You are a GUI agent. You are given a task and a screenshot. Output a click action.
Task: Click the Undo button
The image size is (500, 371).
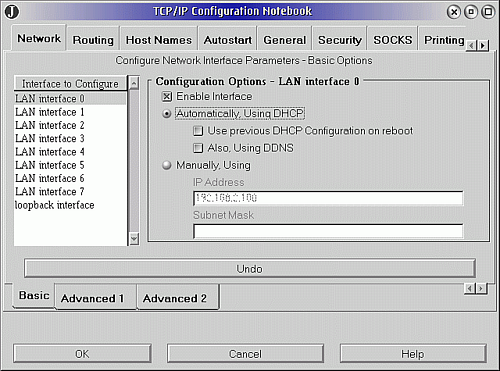coord(250,269)
